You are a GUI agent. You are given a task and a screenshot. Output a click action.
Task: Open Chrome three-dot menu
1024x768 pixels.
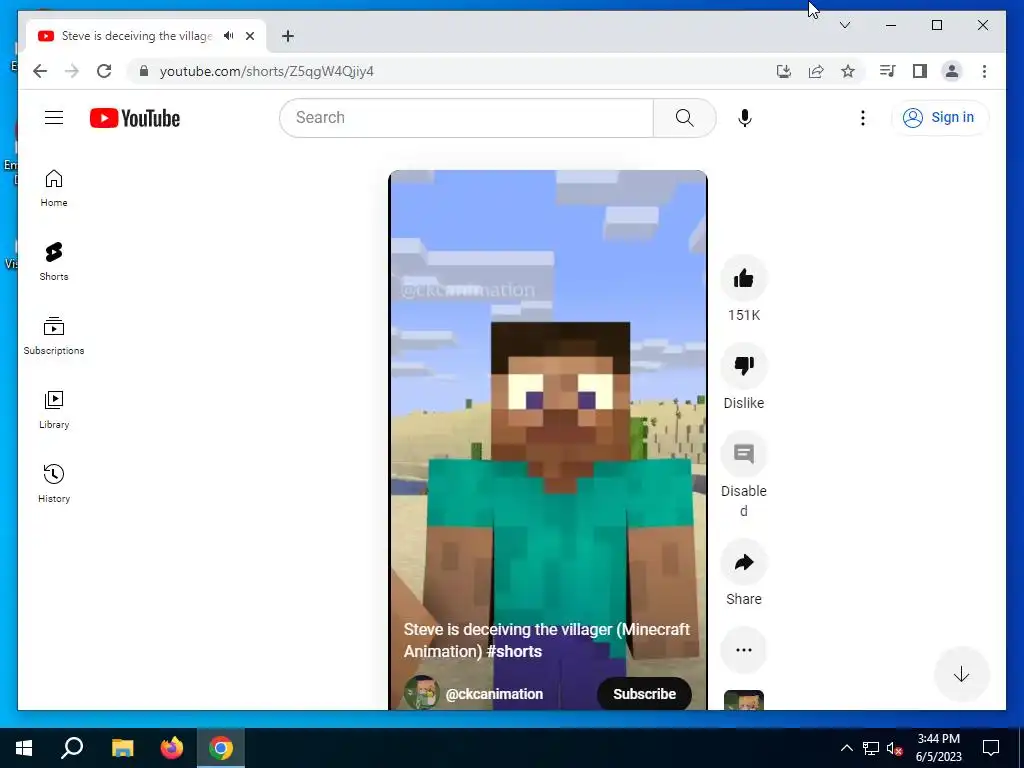[984, 71]
